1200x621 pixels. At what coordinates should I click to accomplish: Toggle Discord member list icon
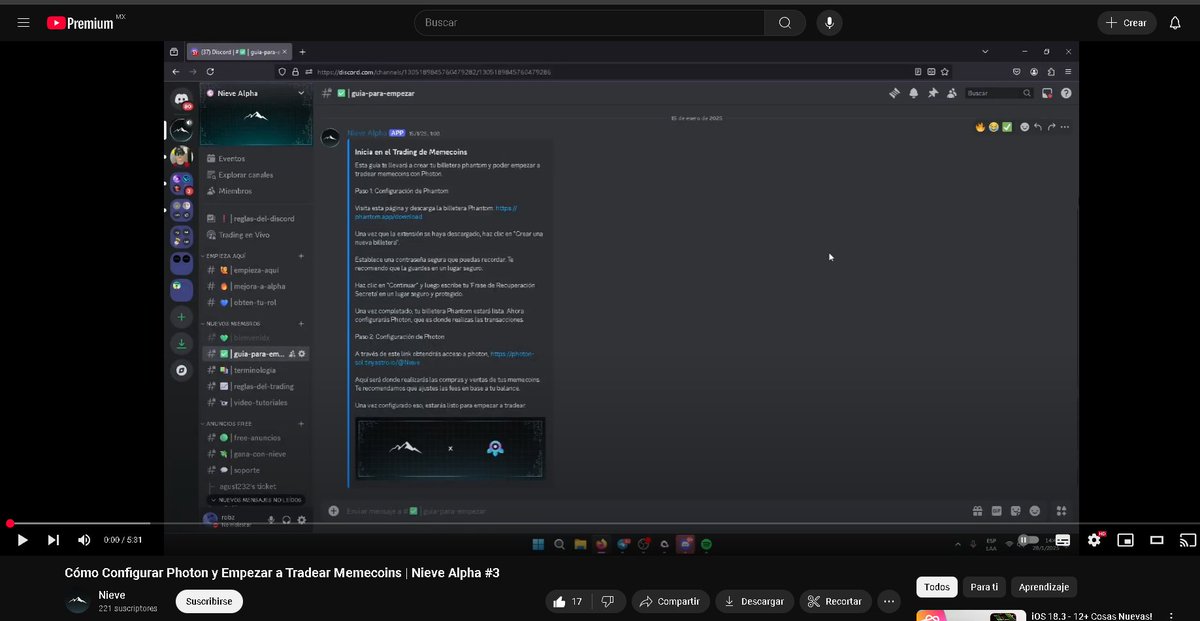[x=950, y=93]
